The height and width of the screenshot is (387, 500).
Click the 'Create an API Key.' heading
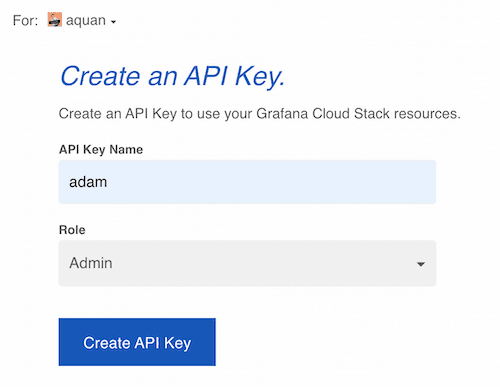pos(172,76)
